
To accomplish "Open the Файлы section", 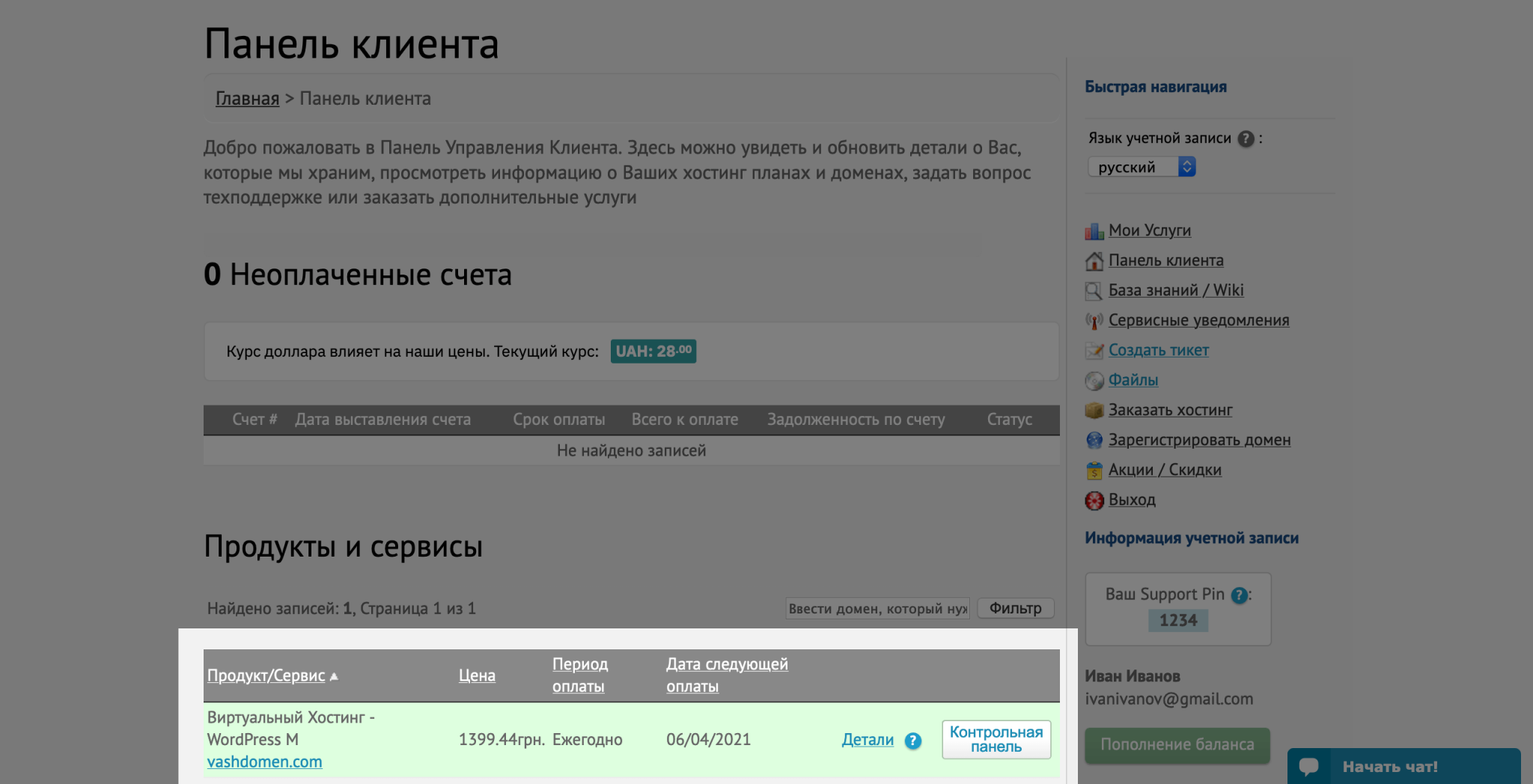I will (1133, 380).
